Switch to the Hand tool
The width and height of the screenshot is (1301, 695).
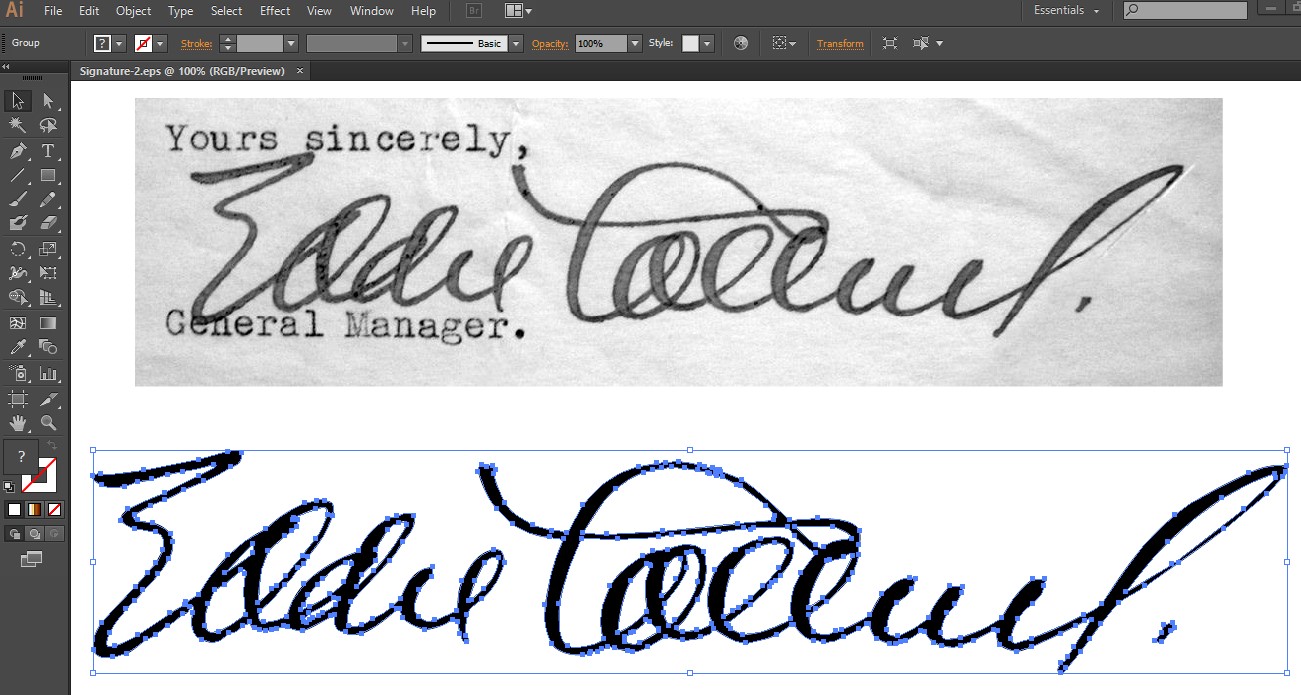click(17, 423)
